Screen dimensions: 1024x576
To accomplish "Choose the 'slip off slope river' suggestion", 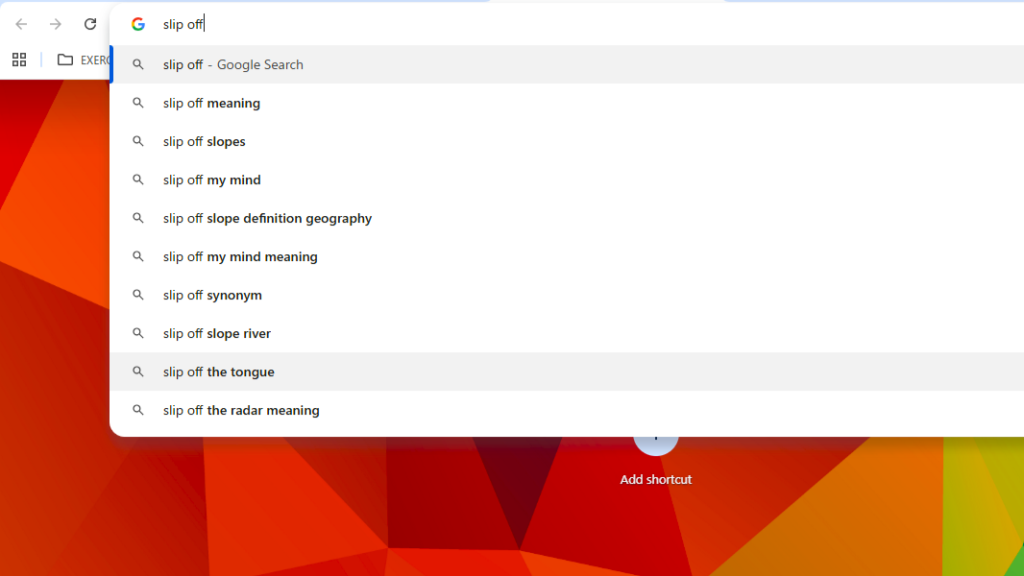I will coord(217,334).
